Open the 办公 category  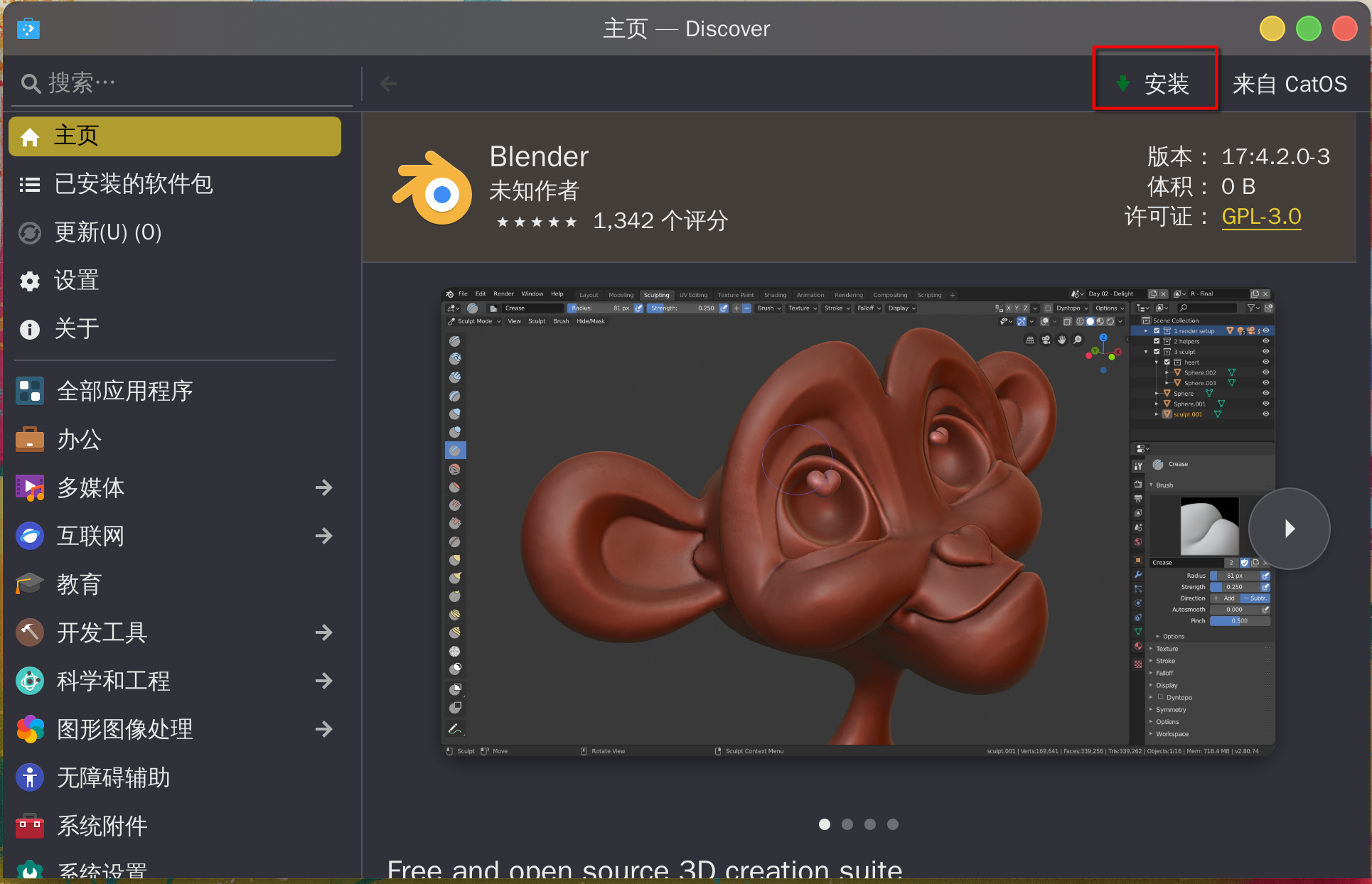pos(175,439)
